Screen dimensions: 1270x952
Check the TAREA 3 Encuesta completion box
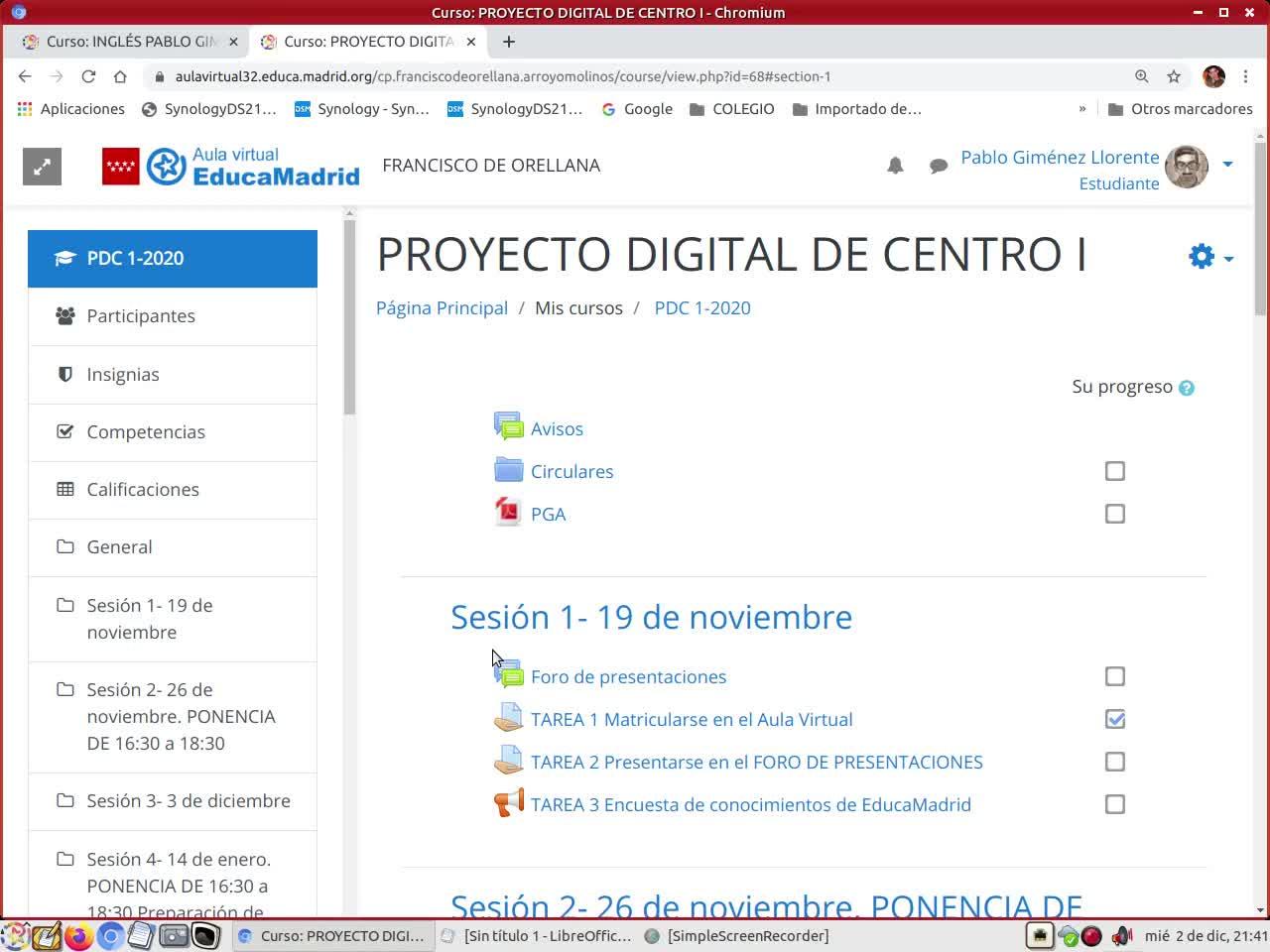(x=1115, y=804)
